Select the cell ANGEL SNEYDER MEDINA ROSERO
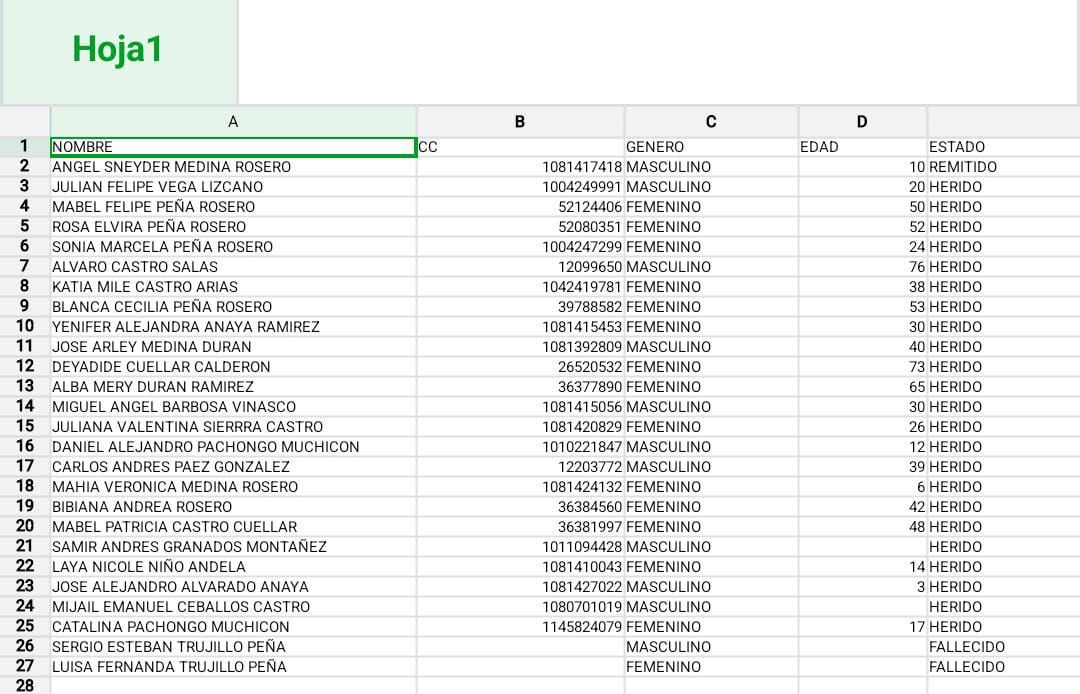Screen dimensions: 1080x694 tap(233, 167)
